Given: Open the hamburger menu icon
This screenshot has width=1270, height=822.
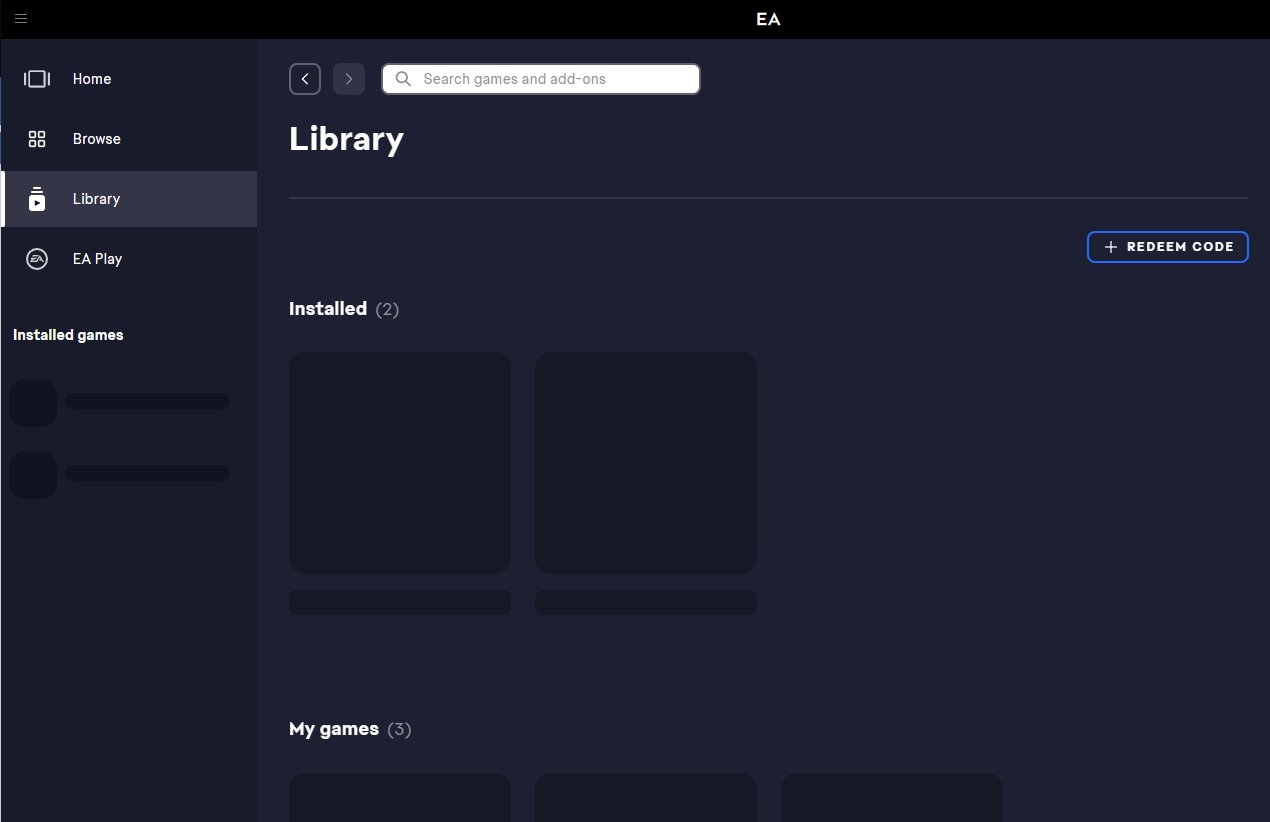Looking at the screenshot, I should click(21, 18).
